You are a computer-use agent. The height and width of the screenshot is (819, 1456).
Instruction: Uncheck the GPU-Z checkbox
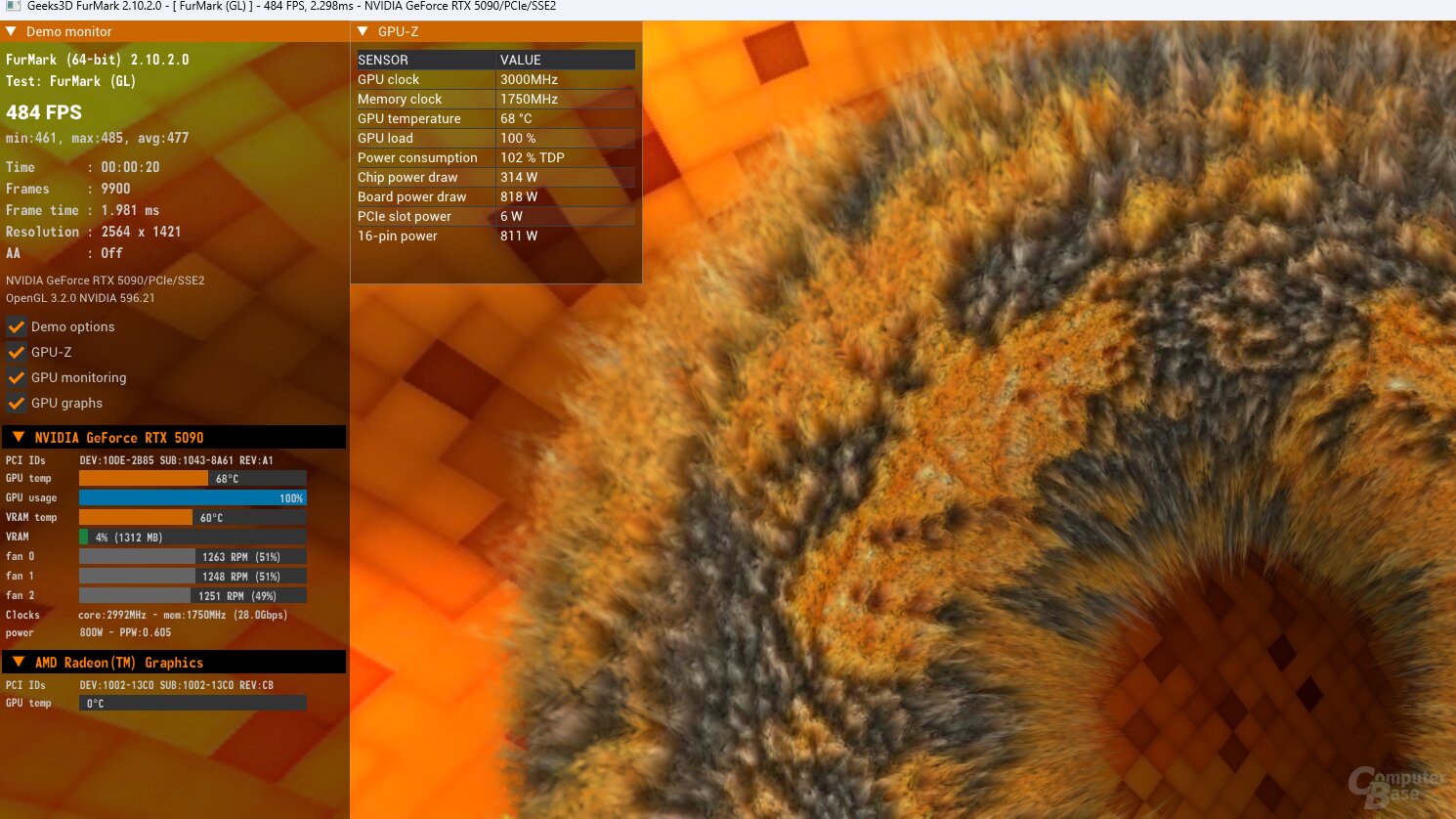[x=17, y=353]
